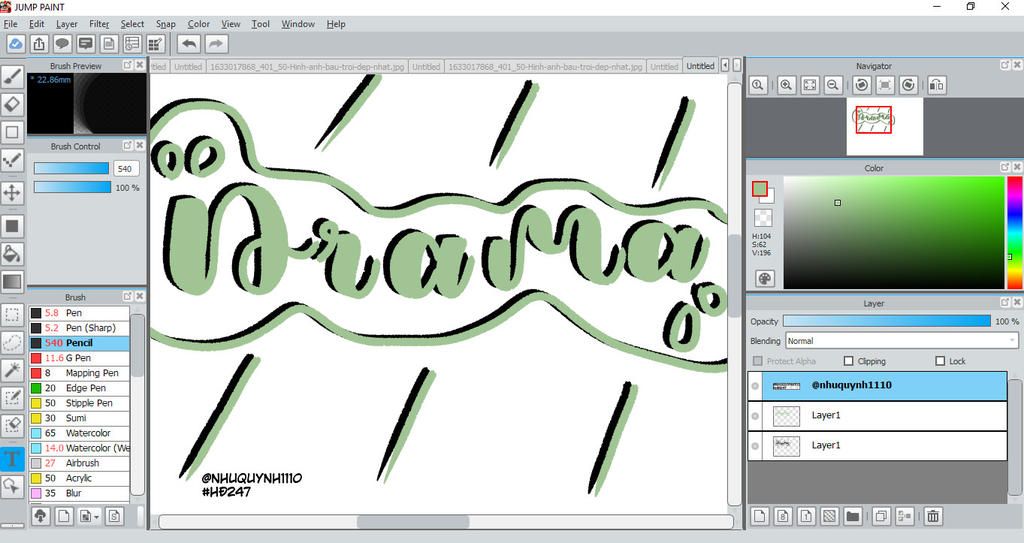Toggle Protect Alpha checkbox
This screenshot has width=1024, height=543.
click(758, 361)
